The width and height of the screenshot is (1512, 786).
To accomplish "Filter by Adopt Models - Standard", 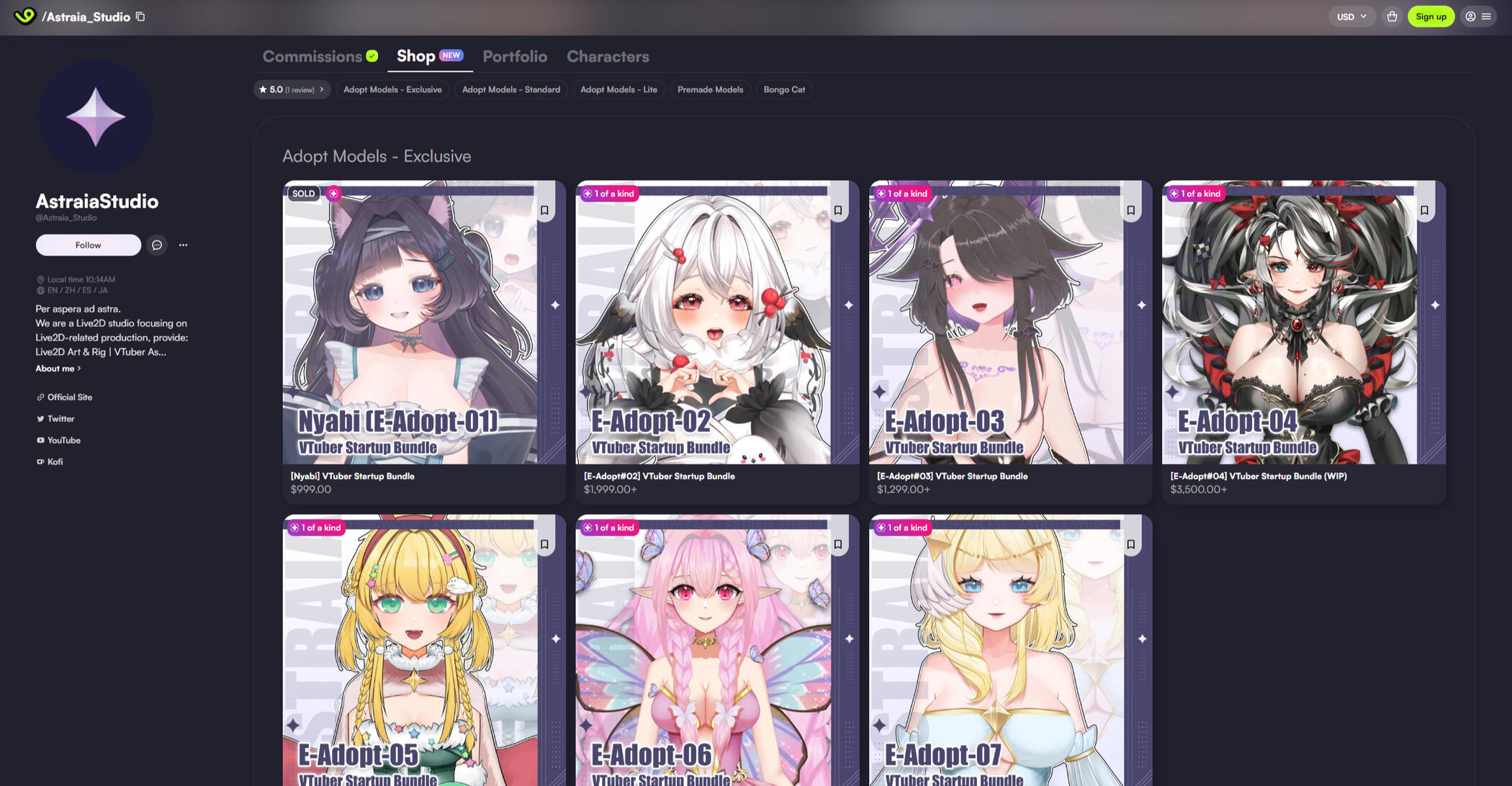I will pyautogui.click(x=510, y=90).
